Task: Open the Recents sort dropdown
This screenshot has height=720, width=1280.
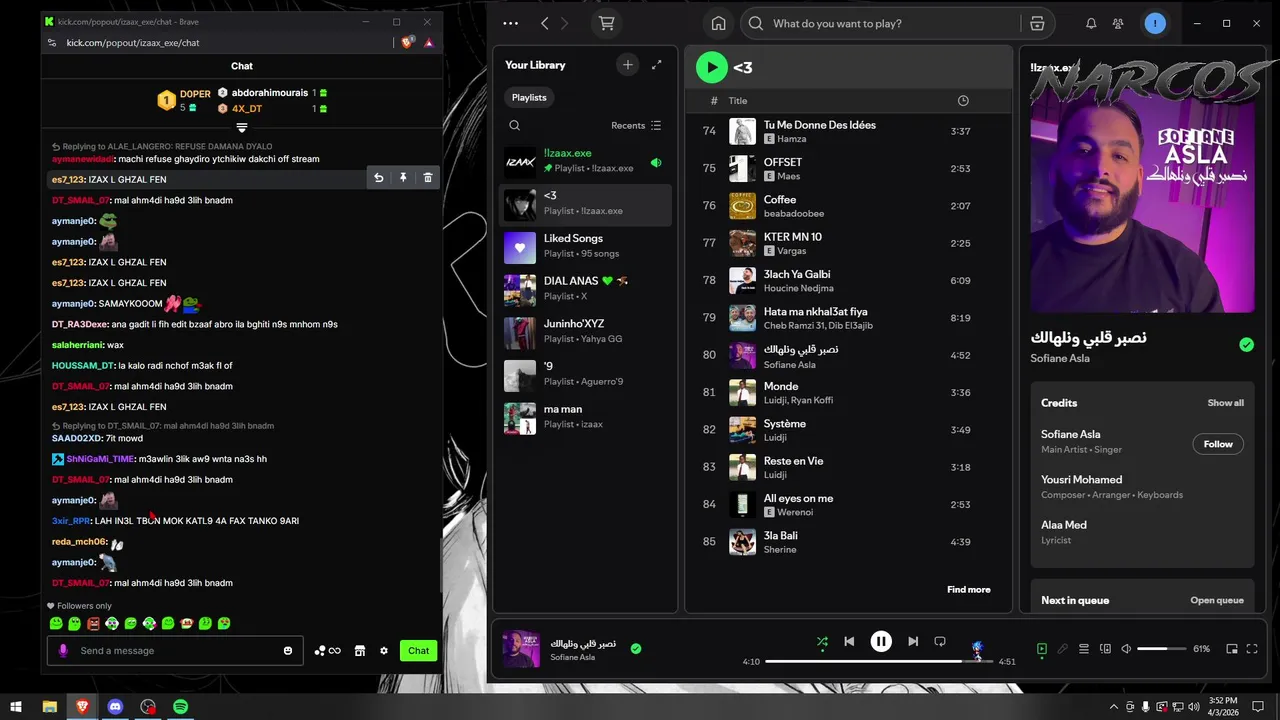Action: point(636,125)
